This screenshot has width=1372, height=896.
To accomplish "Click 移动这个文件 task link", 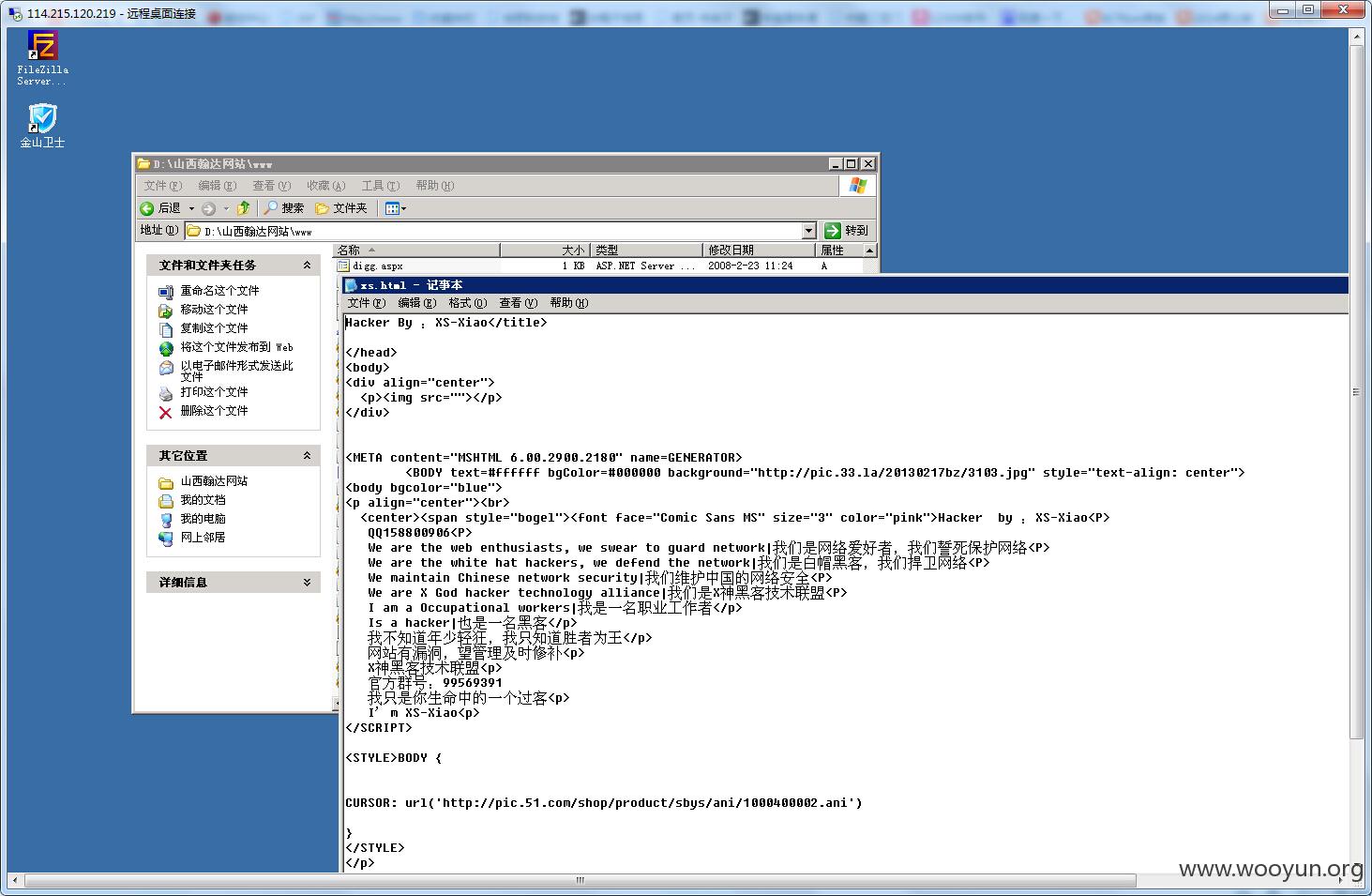I will (214, 310).
